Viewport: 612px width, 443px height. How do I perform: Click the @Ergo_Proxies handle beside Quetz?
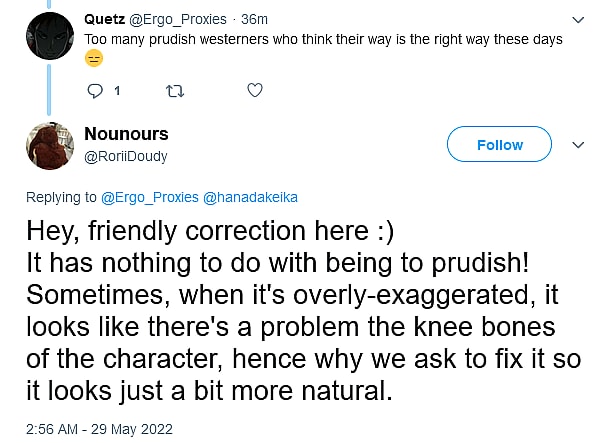(175, 19)
